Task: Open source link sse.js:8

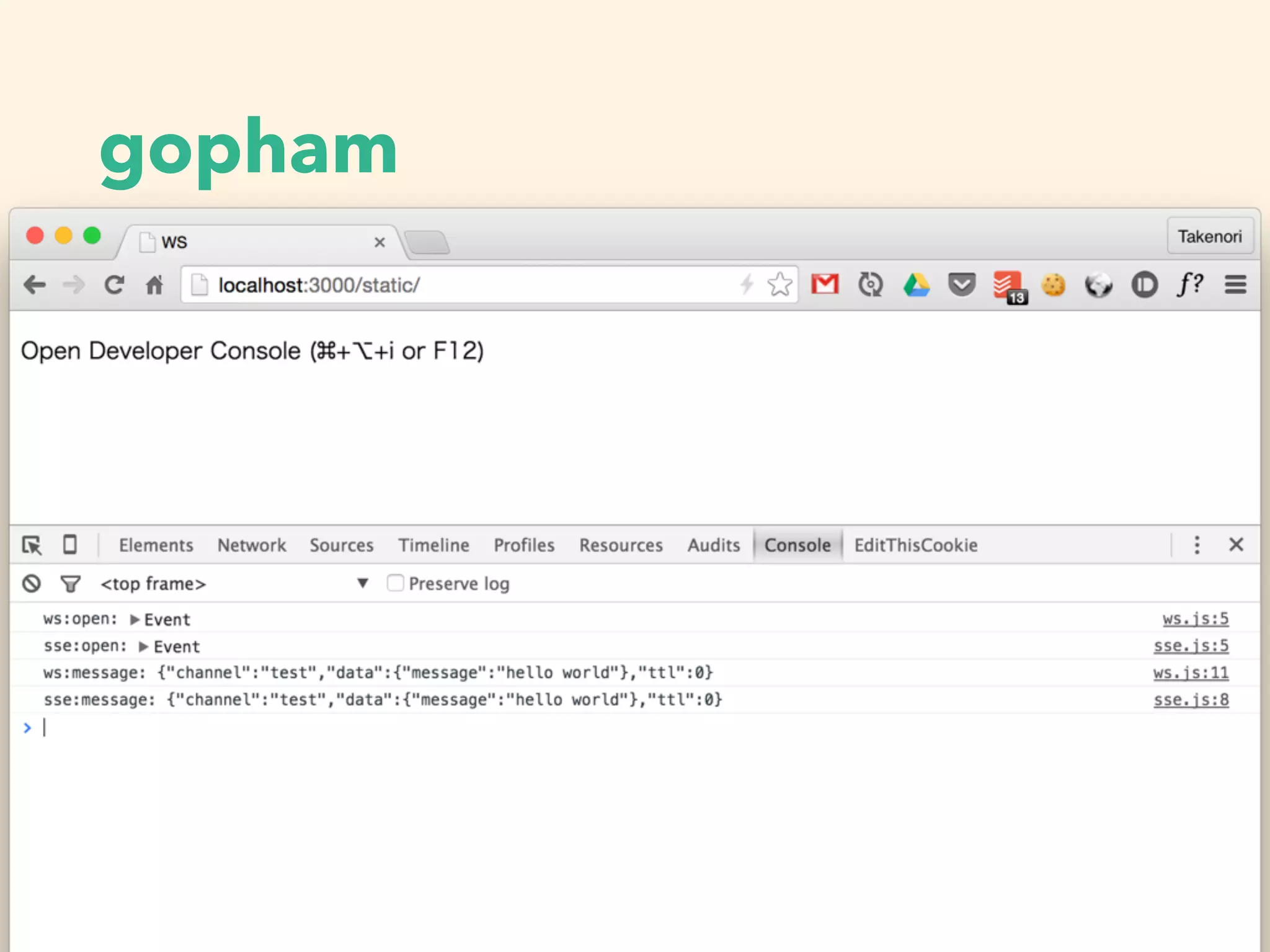Action: tap(1191, 700)
